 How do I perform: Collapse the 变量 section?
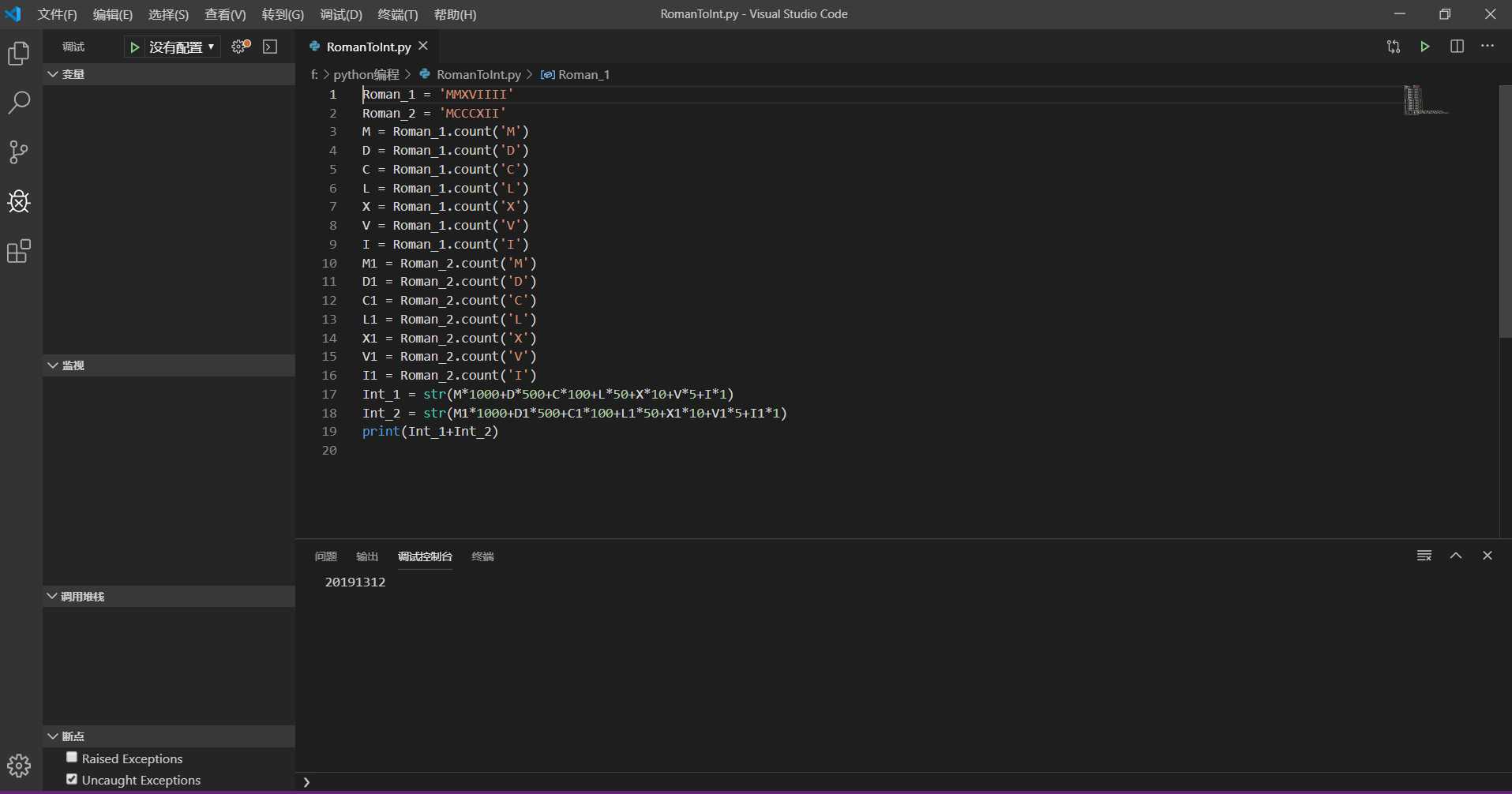(169, 74)
